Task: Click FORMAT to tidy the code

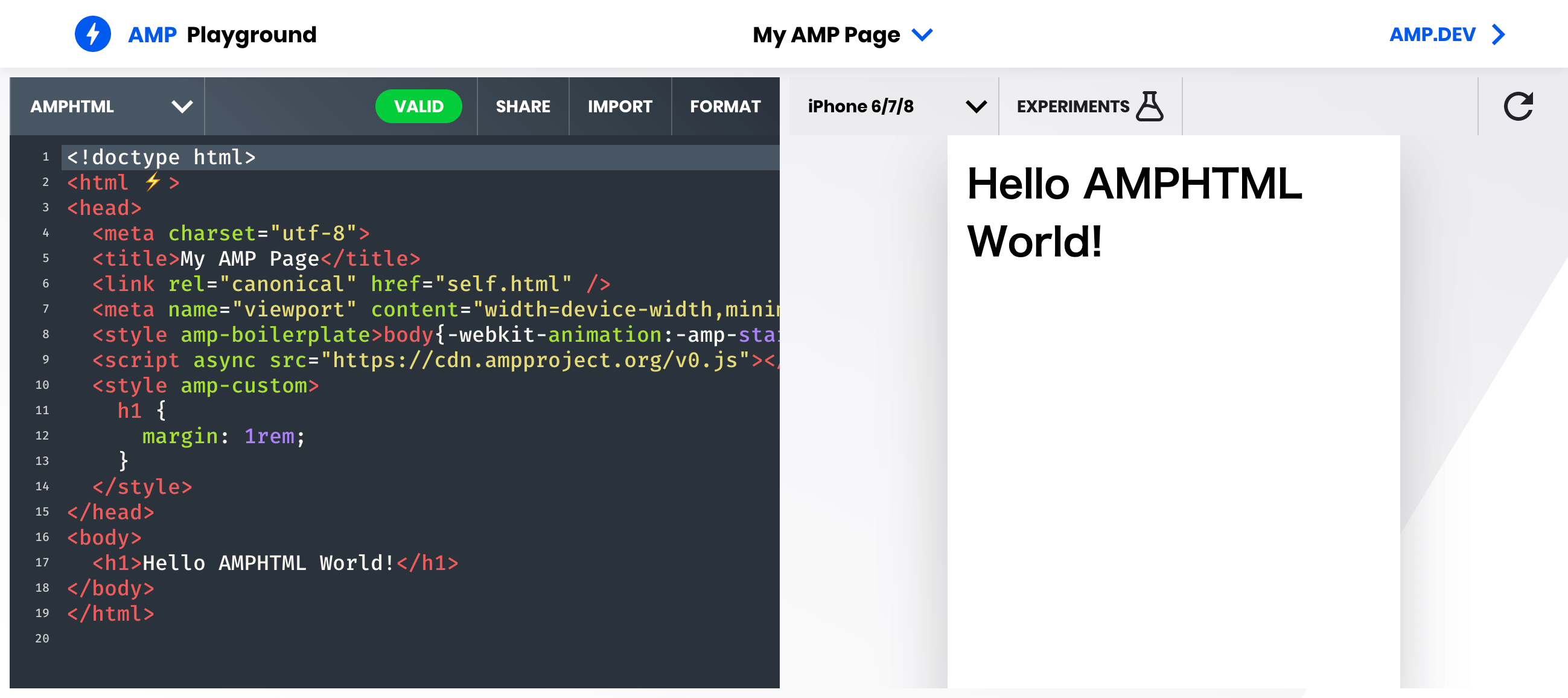Action: 724,107
